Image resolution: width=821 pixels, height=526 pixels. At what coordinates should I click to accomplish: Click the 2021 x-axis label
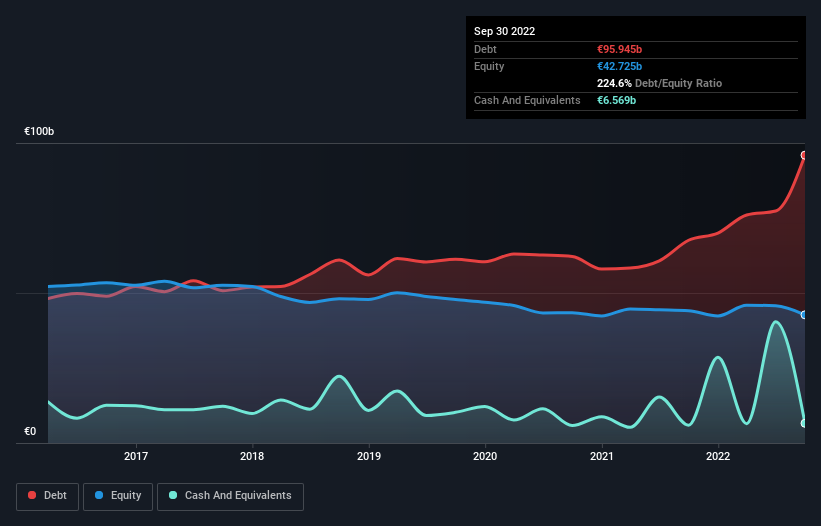point(602,456)
